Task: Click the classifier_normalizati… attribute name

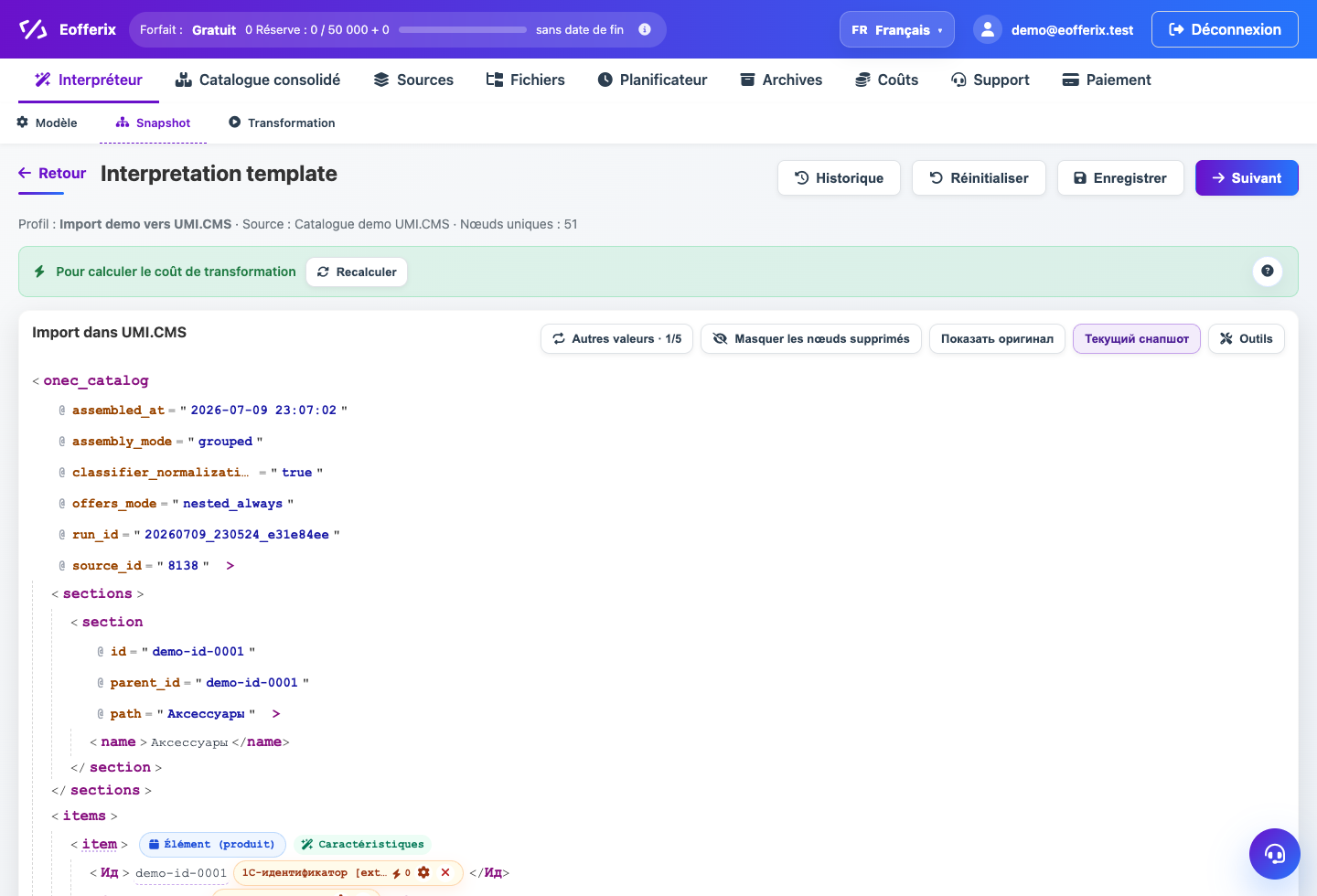Action: point(161,473)
